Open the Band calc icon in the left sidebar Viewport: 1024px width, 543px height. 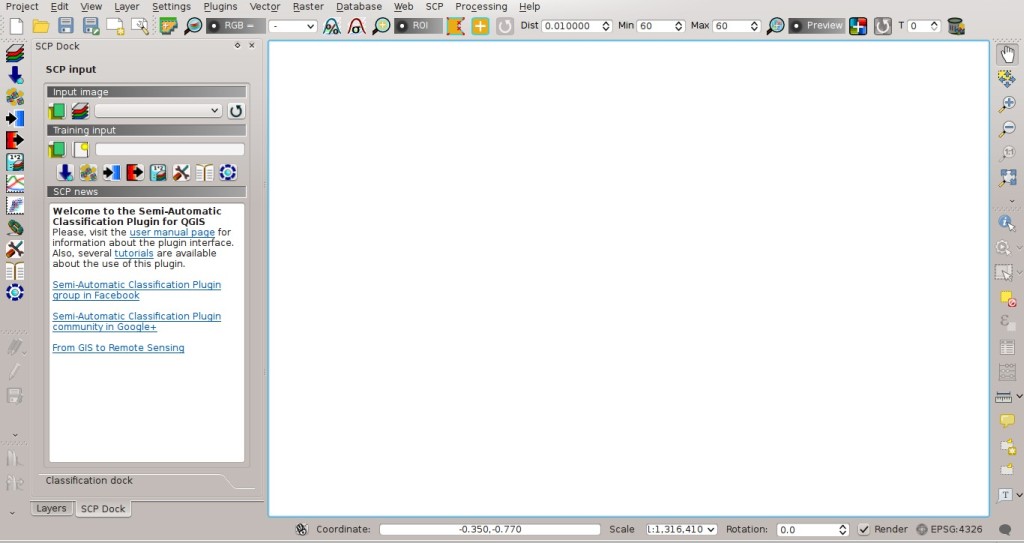pyautogui.click(x=14, y=161)
